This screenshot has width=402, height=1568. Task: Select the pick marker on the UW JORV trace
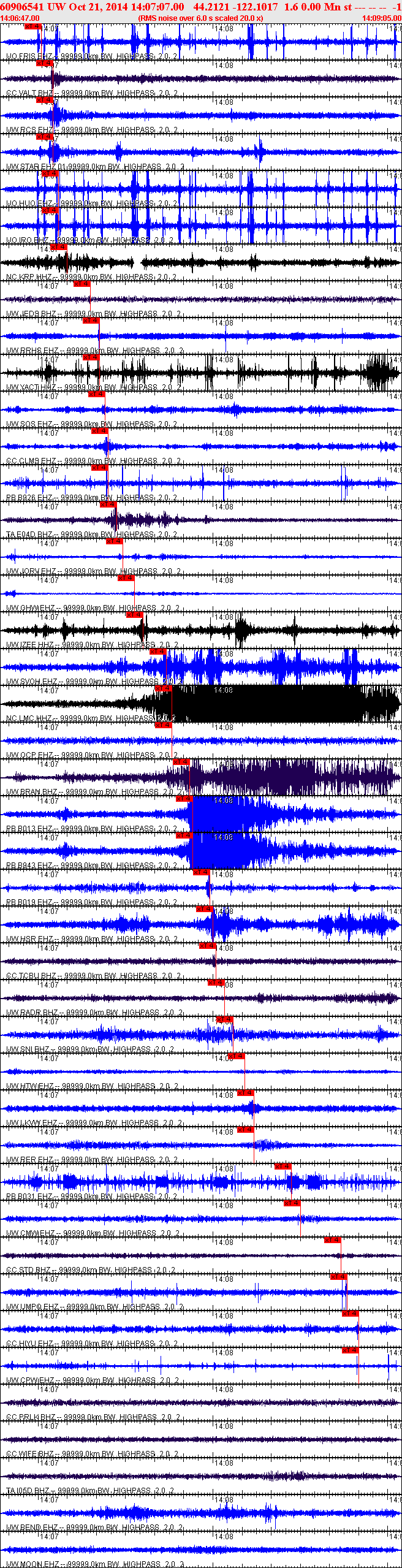click(115, 541)
